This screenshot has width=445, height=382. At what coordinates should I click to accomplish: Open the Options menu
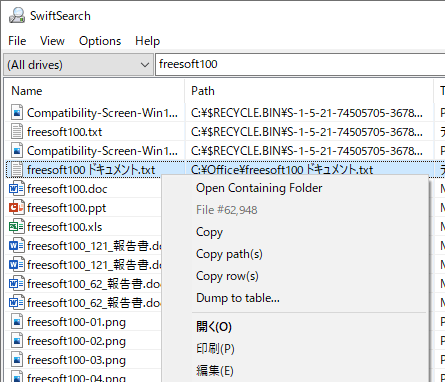pyautogui.click(x=100, y=41)
